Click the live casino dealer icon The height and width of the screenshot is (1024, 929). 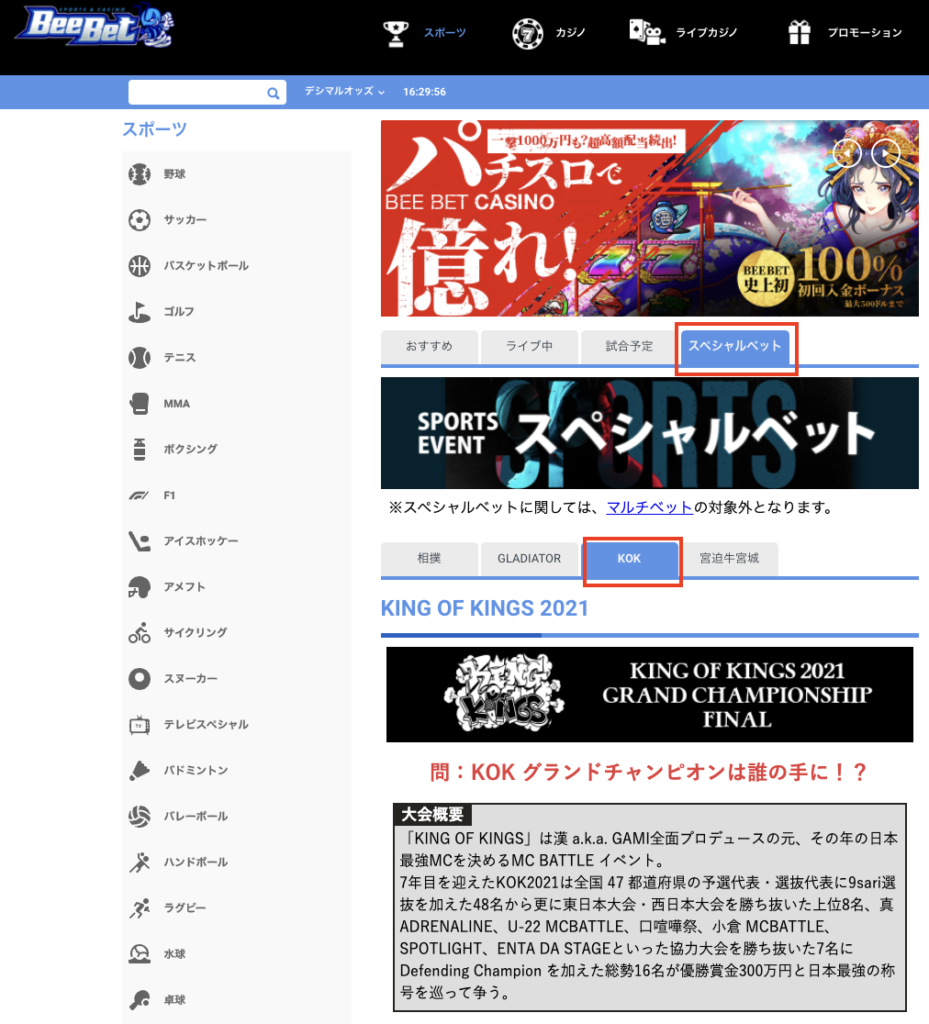point(646,32)
